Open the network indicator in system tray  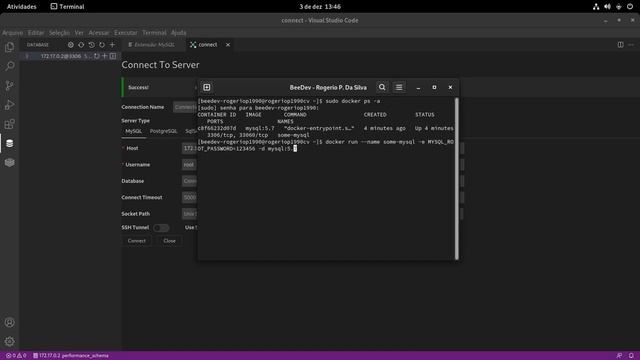[596, 7]
